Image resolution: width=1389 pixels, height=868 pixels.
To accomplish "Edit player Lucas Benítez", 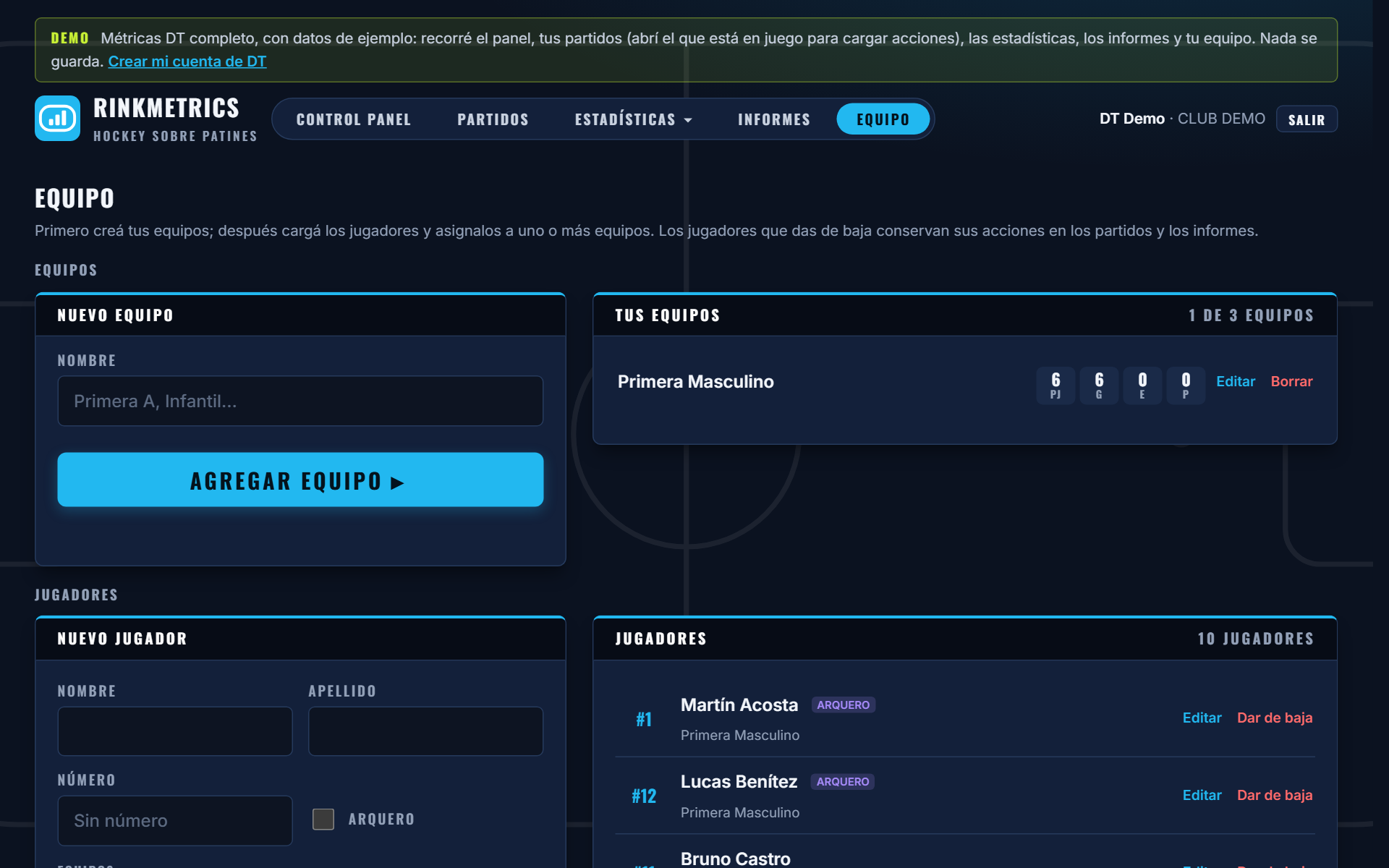I will click(1202, 795).
